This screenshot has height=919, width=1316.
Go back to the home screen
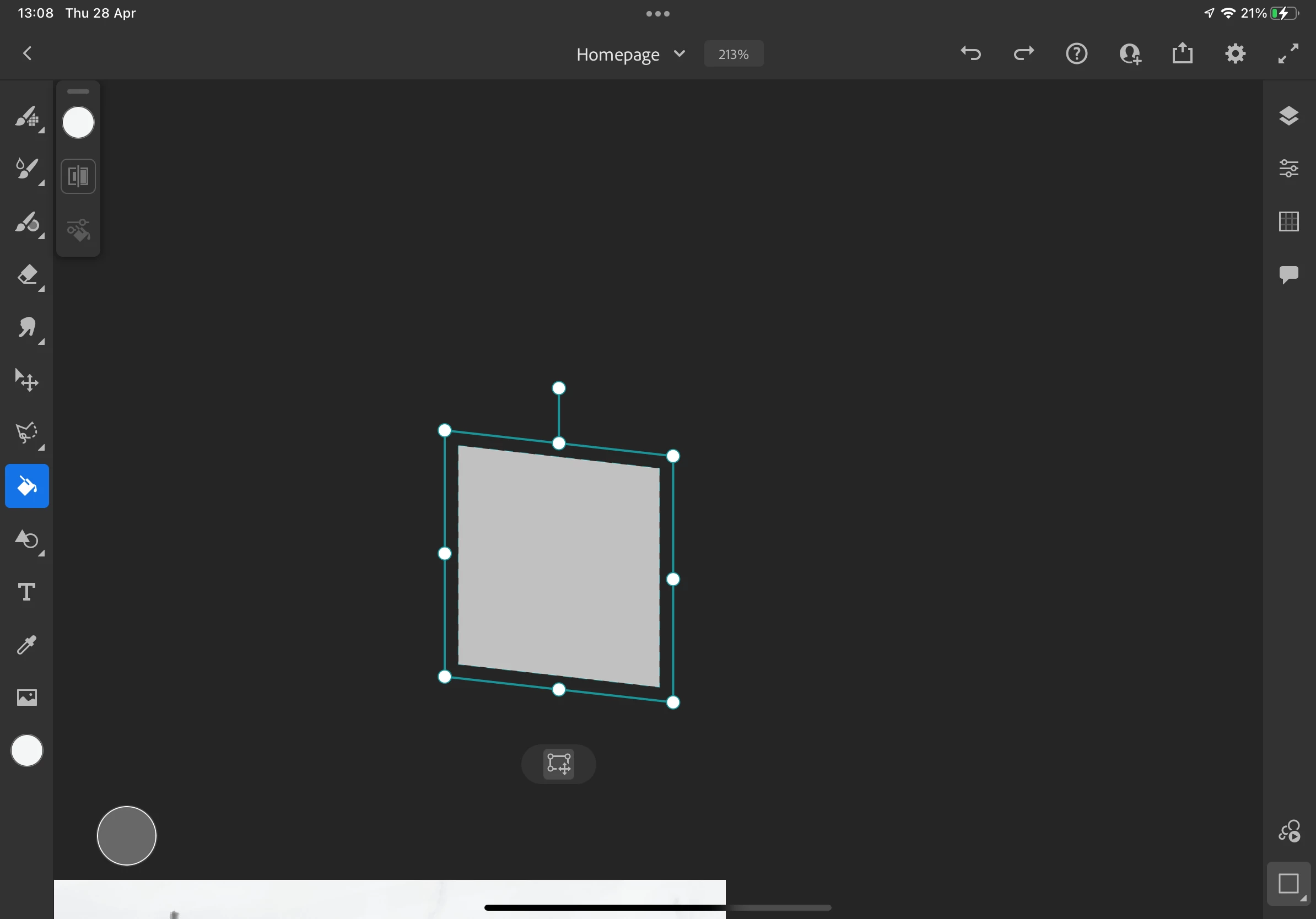[x=27, y=54]
